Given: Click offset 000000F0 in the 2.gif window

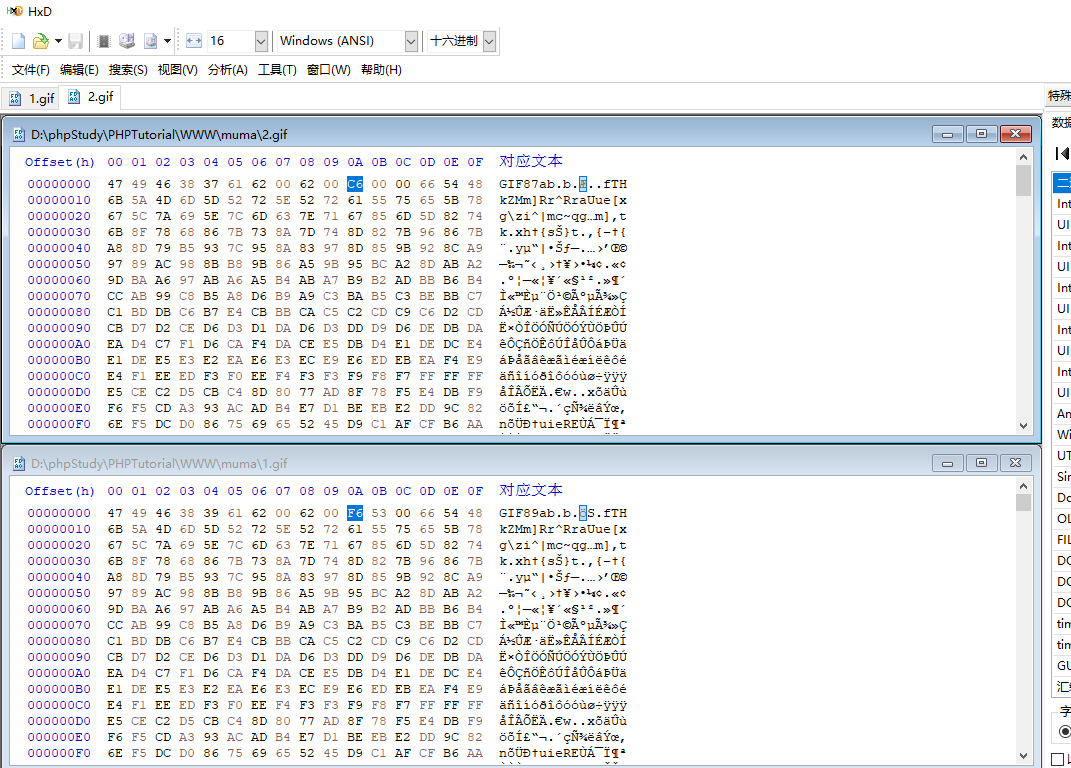Looking at the screenshot, I should [59, 424].
